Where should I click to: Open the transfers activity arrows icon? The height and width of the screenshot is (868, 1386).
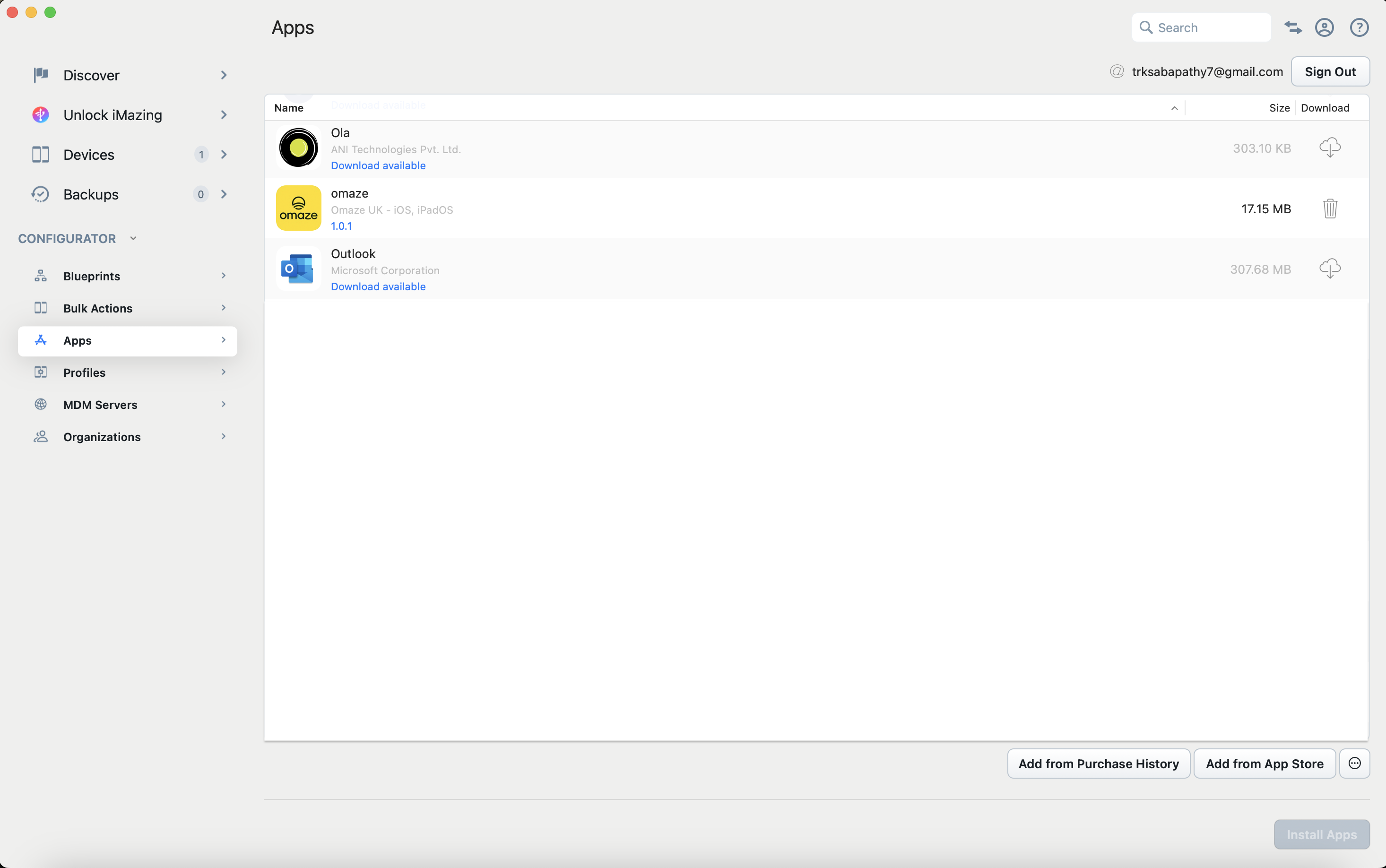(x=1292, y=27)
